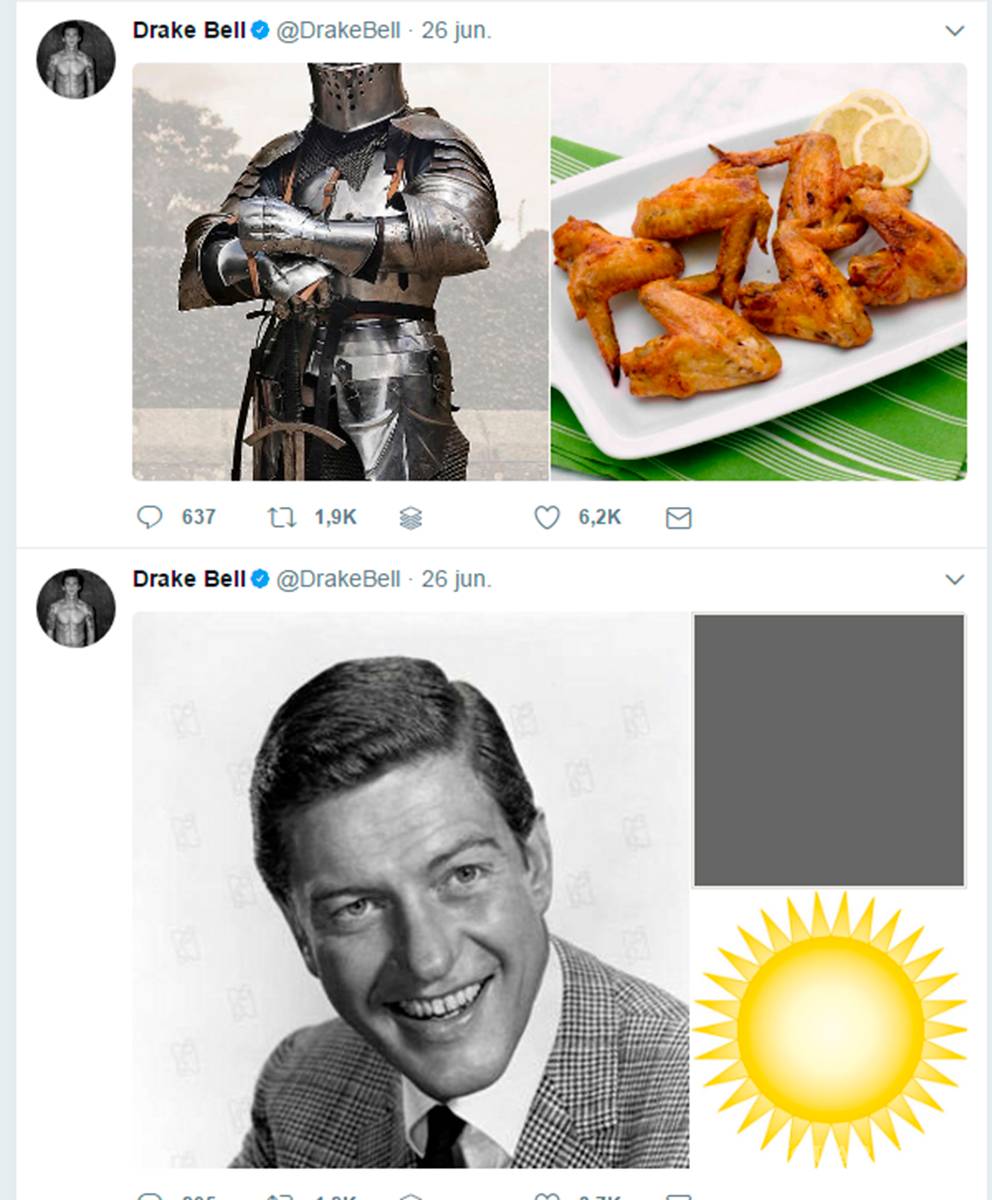Viewport: 992px width, 1200px height.
Task: Open Drake Bell's avatar on the first tweet
Action: click(76, 59)
